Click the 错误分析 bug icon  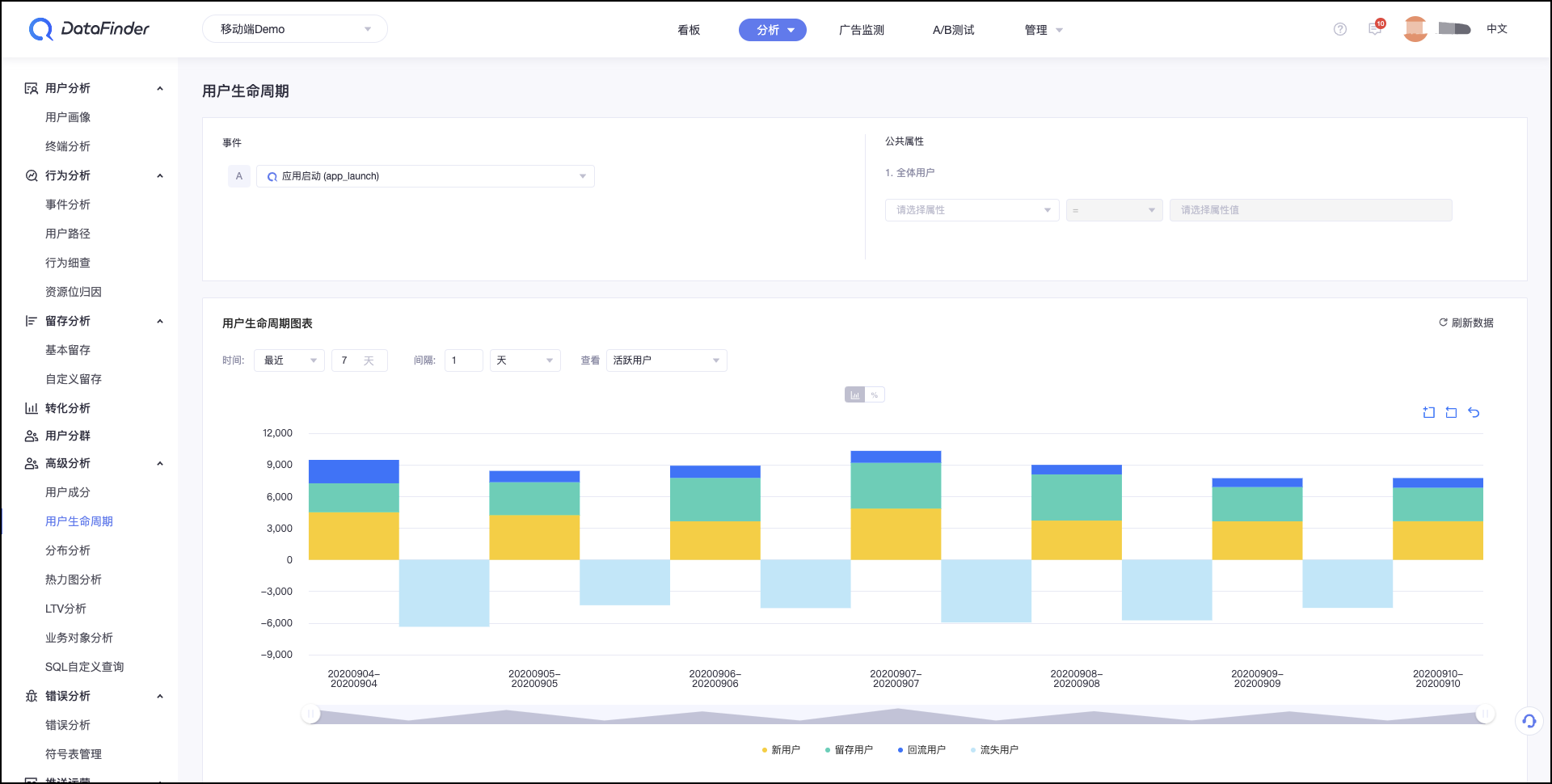[x=32, y=696]
